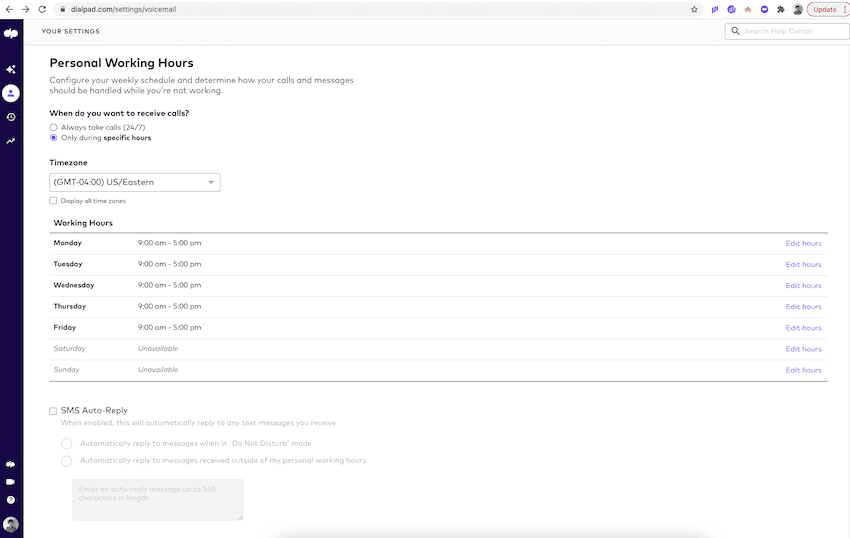The image size is (850, 538).
Task: Start a video meeting from the camera icon
Action: (x=11, y=481)
